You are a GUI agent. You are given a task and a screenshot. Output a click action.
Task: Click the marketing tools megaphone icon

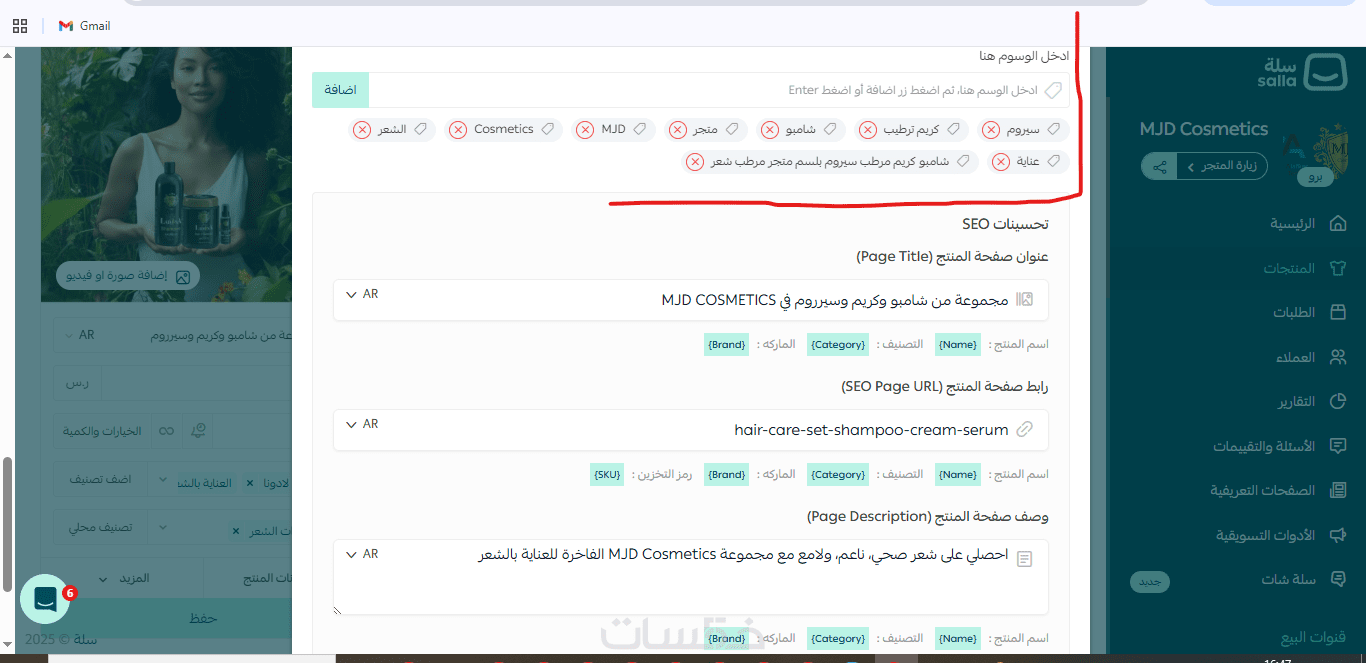click(x=1338, y=536)
